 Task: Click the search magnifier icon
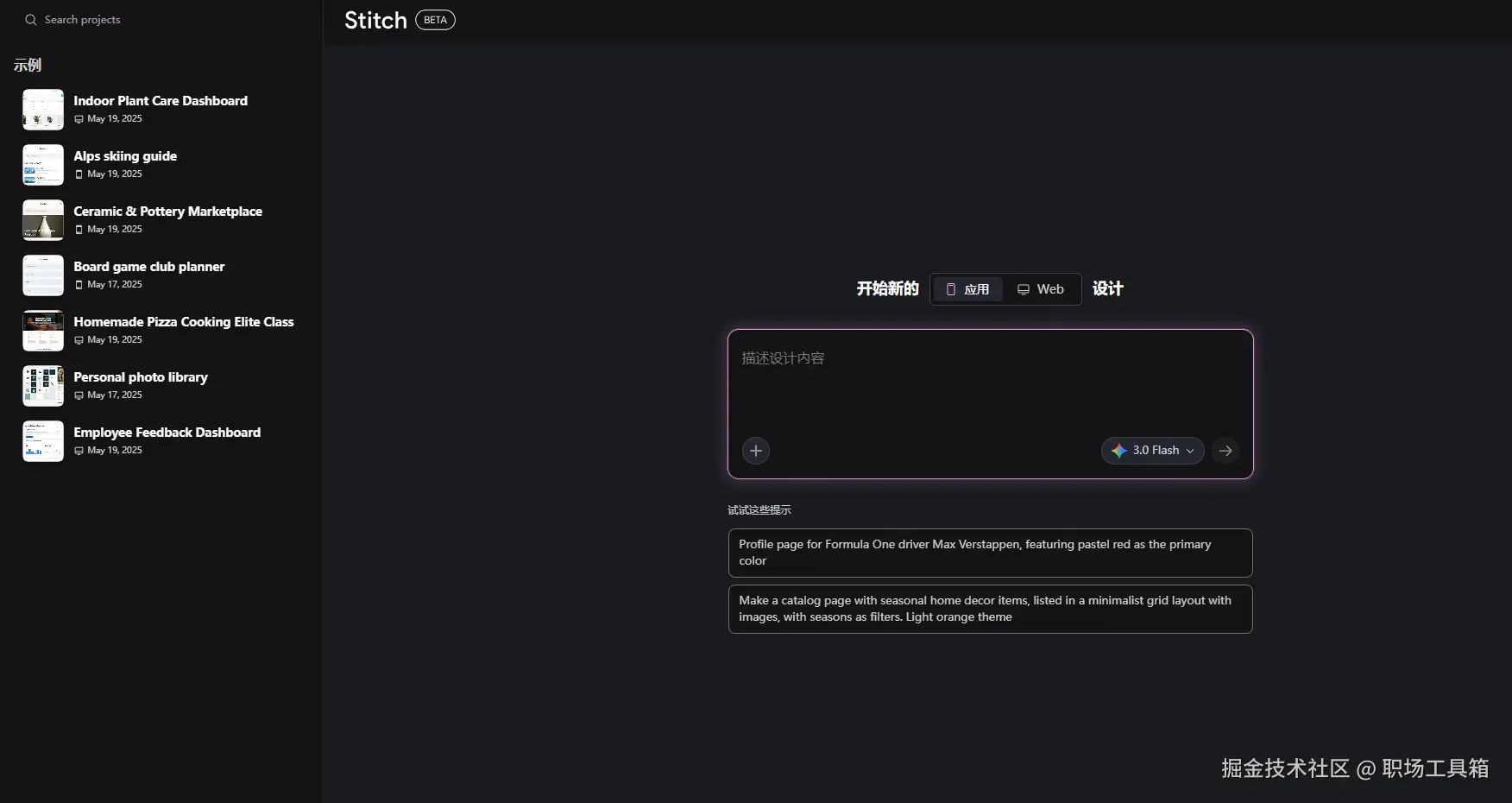[x=31, y=20]
